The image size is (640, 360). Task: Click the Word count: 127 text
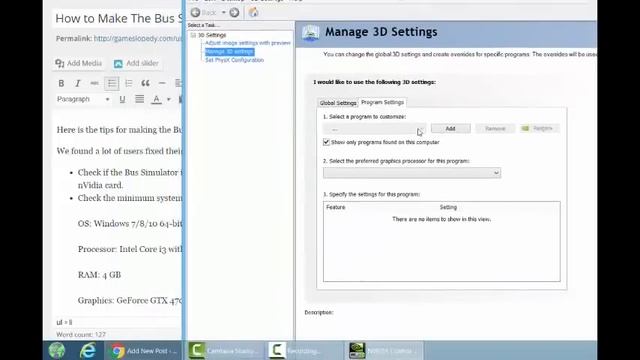81,334
